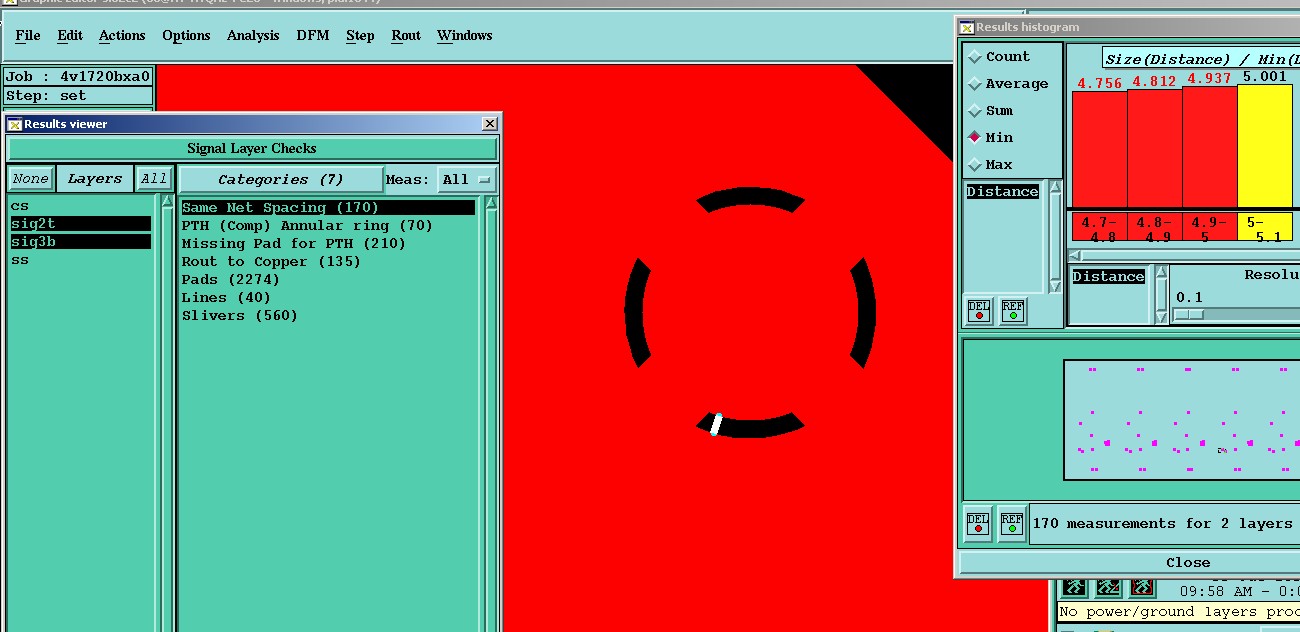The height and width of the screenshot is (632, 1300).
Task: Click the magenta-dot board overview thumbnail
Action: 1182,420
